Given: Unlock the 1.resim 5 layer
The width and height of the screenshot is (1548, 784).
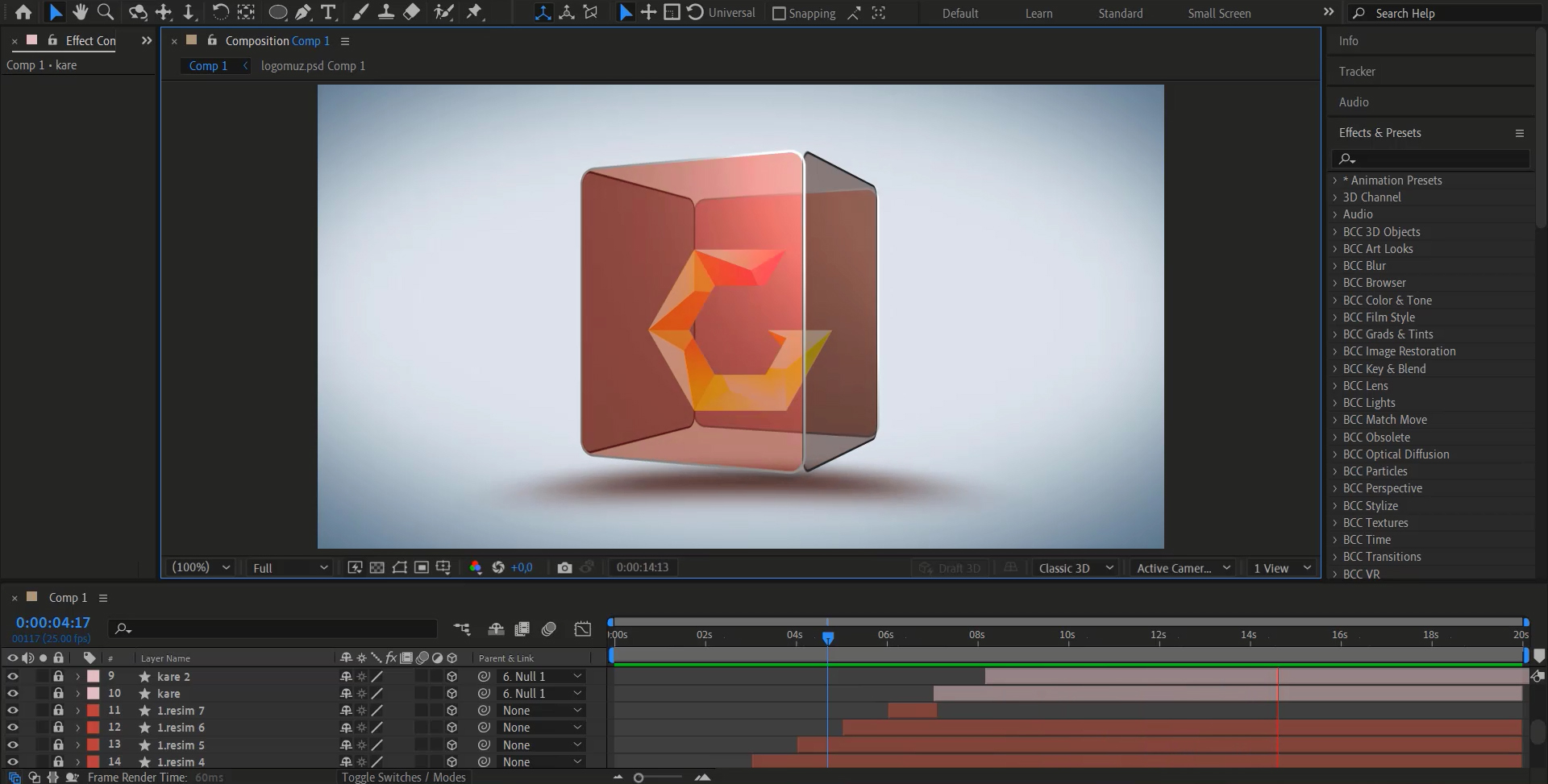Looking at the screenshot, I should coord(58,745).
